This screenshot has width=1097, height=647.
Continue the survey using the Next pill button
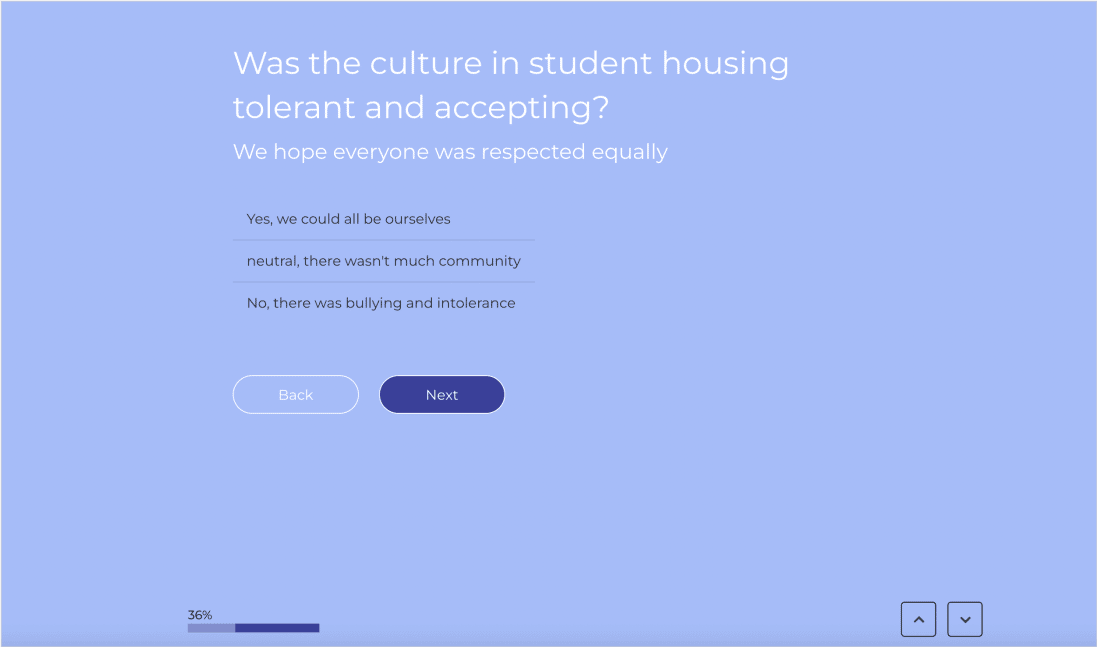(442, 395)
